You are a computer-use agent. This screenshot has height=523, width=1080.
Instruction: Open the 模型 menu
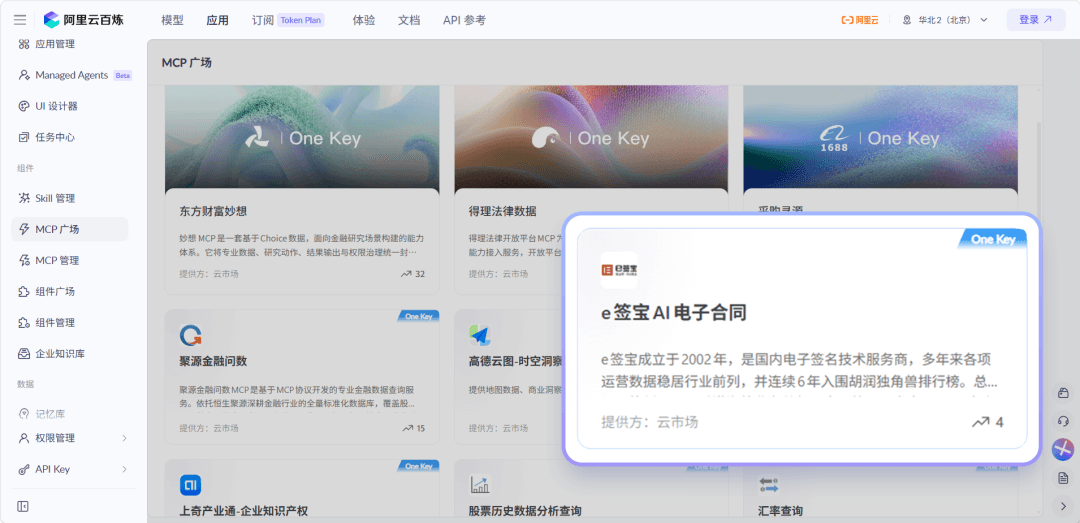pyautogui.click(x=172, y=20)
